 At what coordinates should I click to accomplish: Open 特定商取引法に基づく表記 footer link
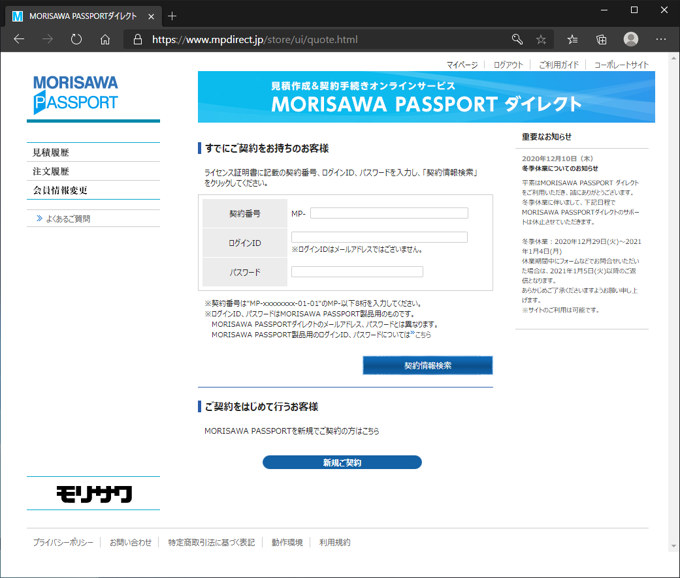(x=211, y=542)
